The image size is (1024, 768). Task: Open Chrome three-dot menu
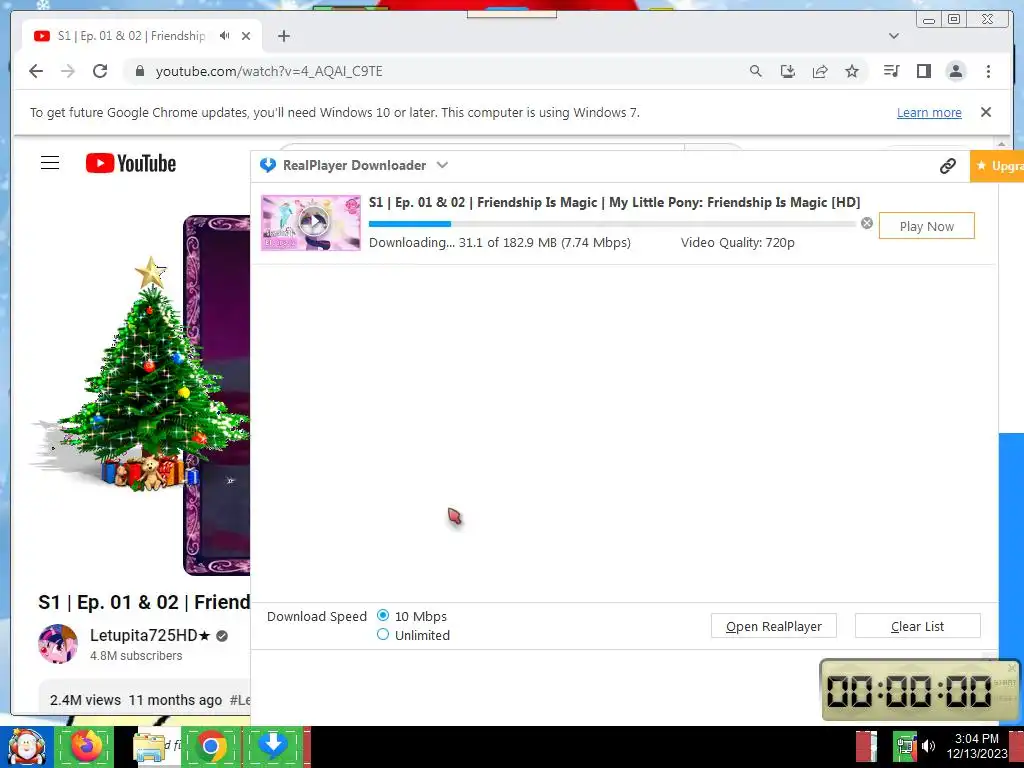988,71
